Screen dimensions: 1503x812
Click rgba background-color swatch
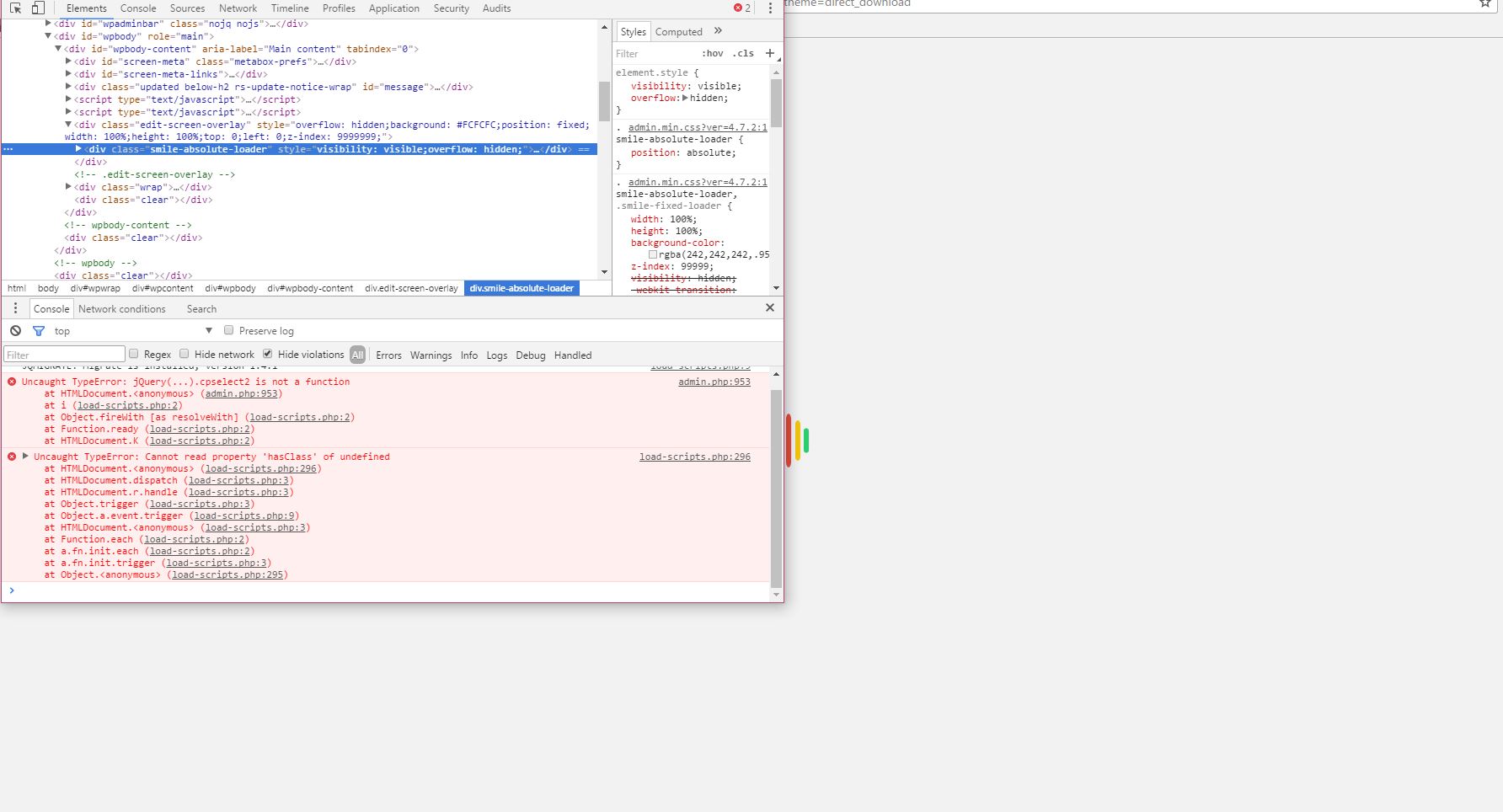[653, 254]
